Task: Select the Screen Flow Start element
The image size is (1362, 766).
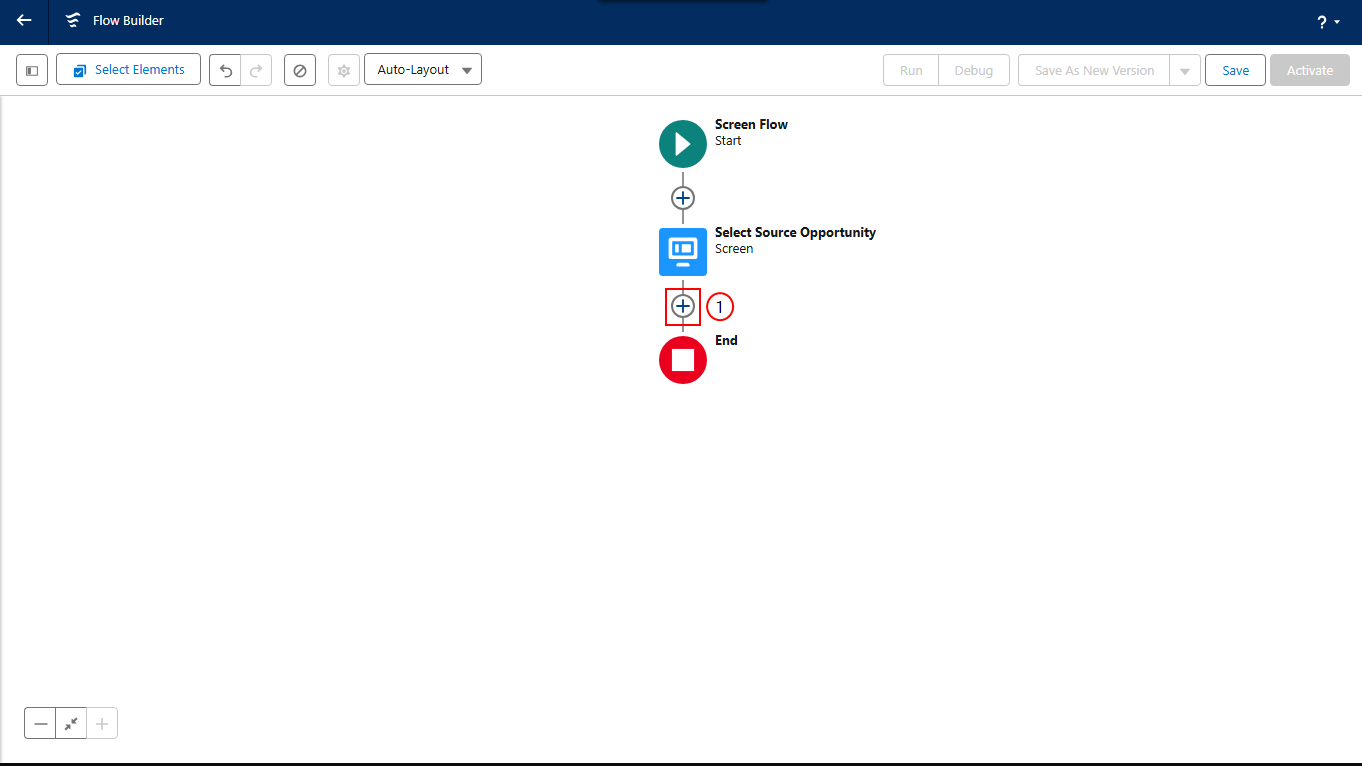Action: pos(683,144)
